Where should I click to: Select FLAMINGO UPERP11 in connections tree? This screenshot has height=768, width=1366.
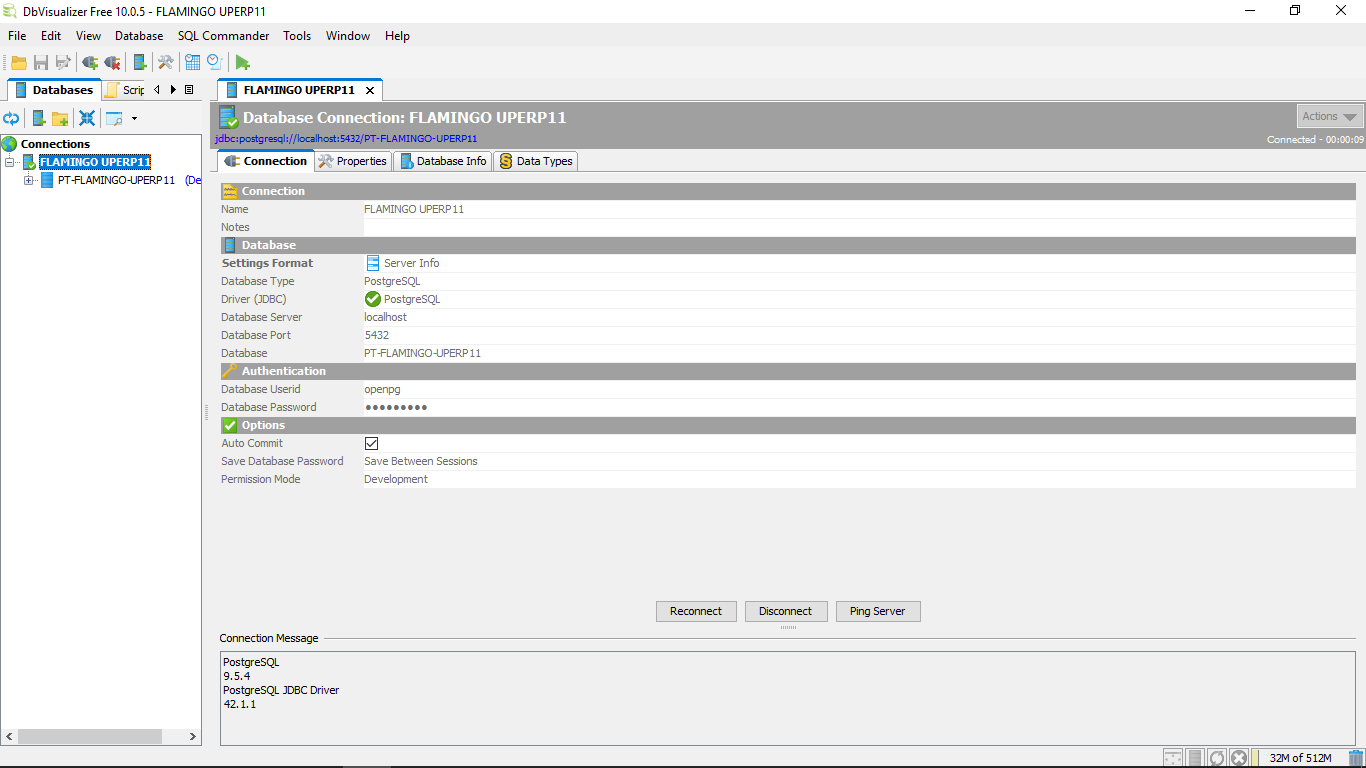tap(95, 162)
